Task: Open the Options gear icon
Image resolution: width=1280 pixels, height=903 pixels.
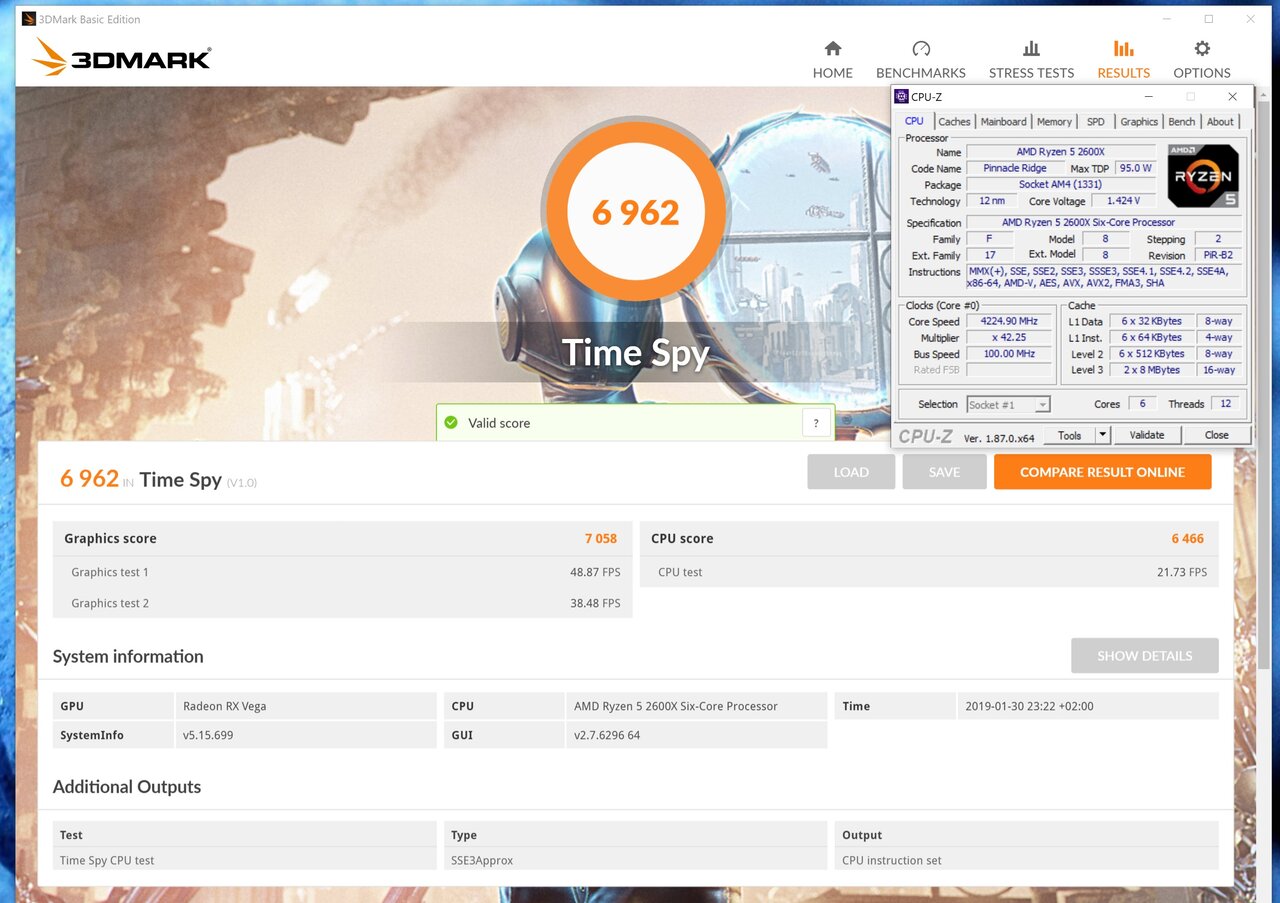Action: click(1202, 48)
